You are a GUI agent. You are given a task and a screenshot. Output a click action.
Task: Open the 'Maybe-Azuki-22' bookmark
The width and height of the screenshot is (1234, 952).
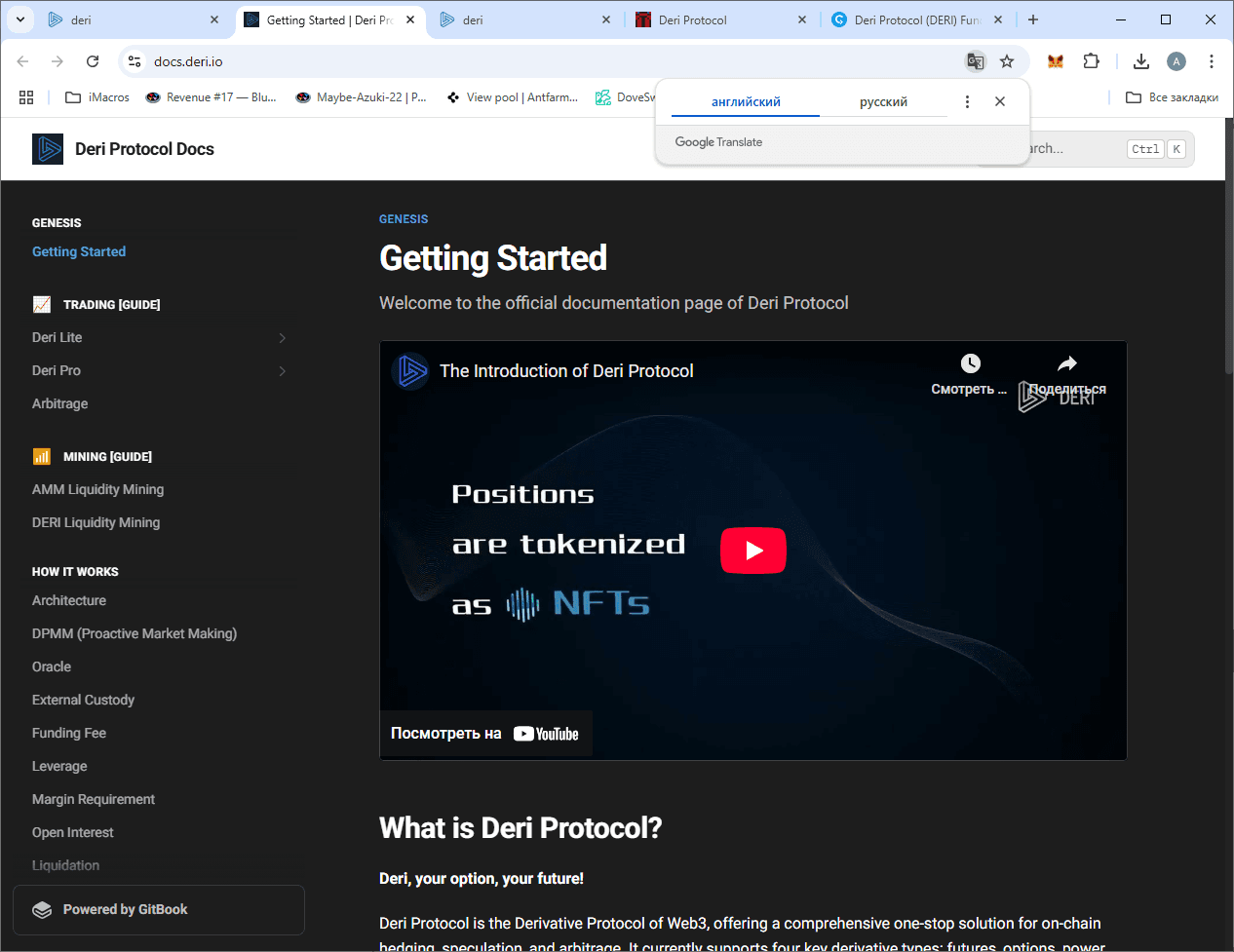[x=362, y=97]
